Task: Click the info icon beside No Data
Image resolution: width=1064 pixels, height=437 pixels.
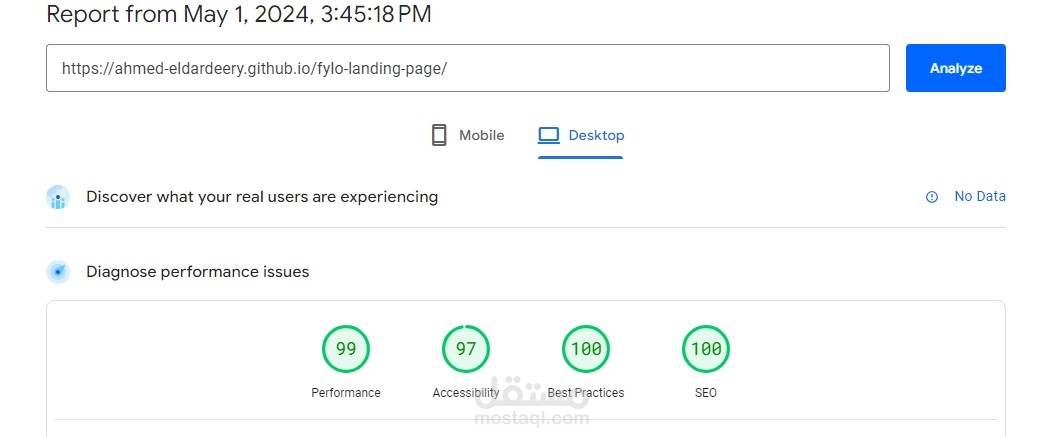Action: (x=932, y=197)
